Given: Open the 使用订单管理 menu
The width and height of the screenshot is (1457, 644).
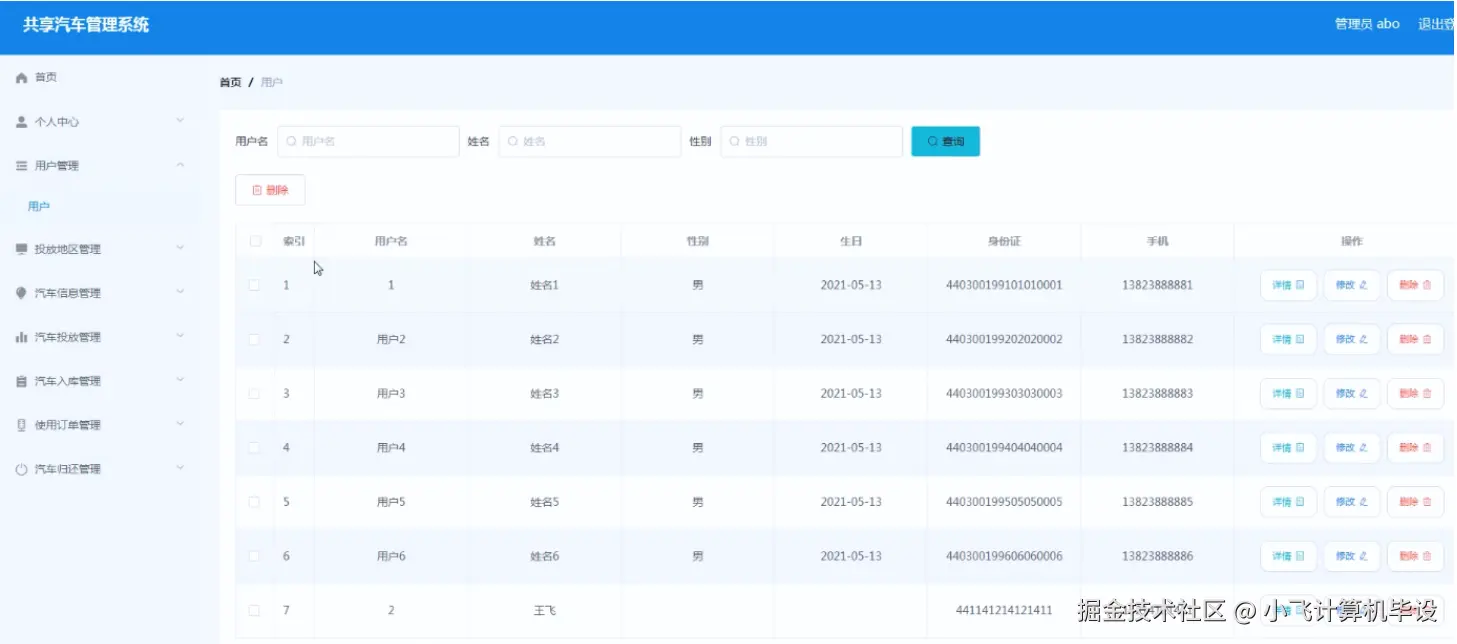Looking at the screenshot, I should [100, 425].
